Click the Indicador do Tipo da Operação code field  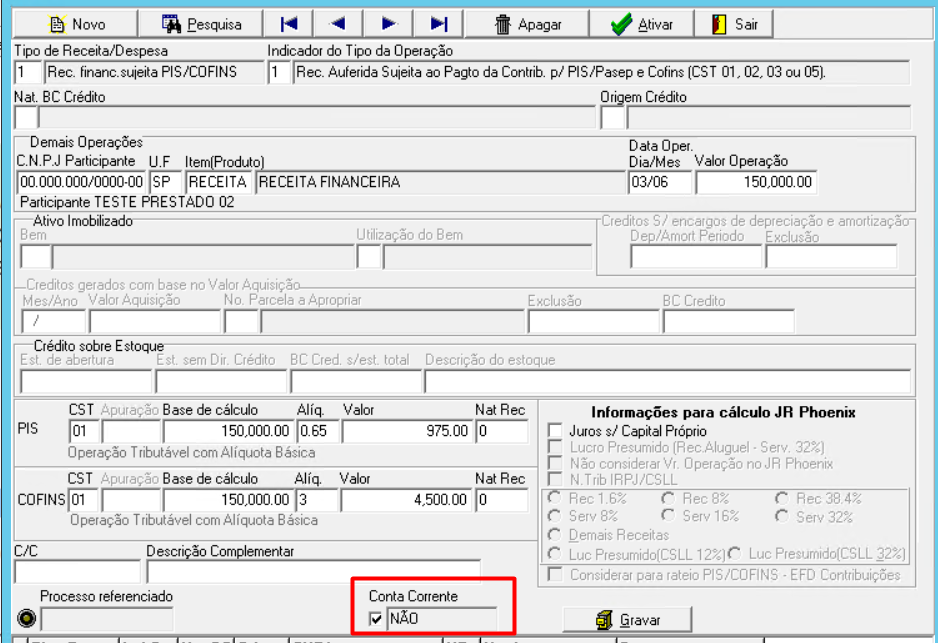pos(279,72)
